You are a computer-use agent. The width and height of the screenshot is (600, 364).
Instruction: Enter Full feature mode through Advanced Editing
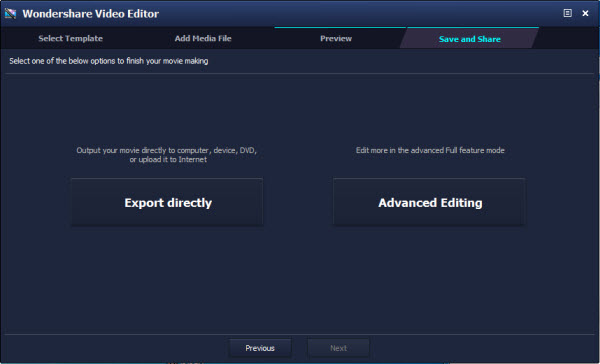[429, 202]
